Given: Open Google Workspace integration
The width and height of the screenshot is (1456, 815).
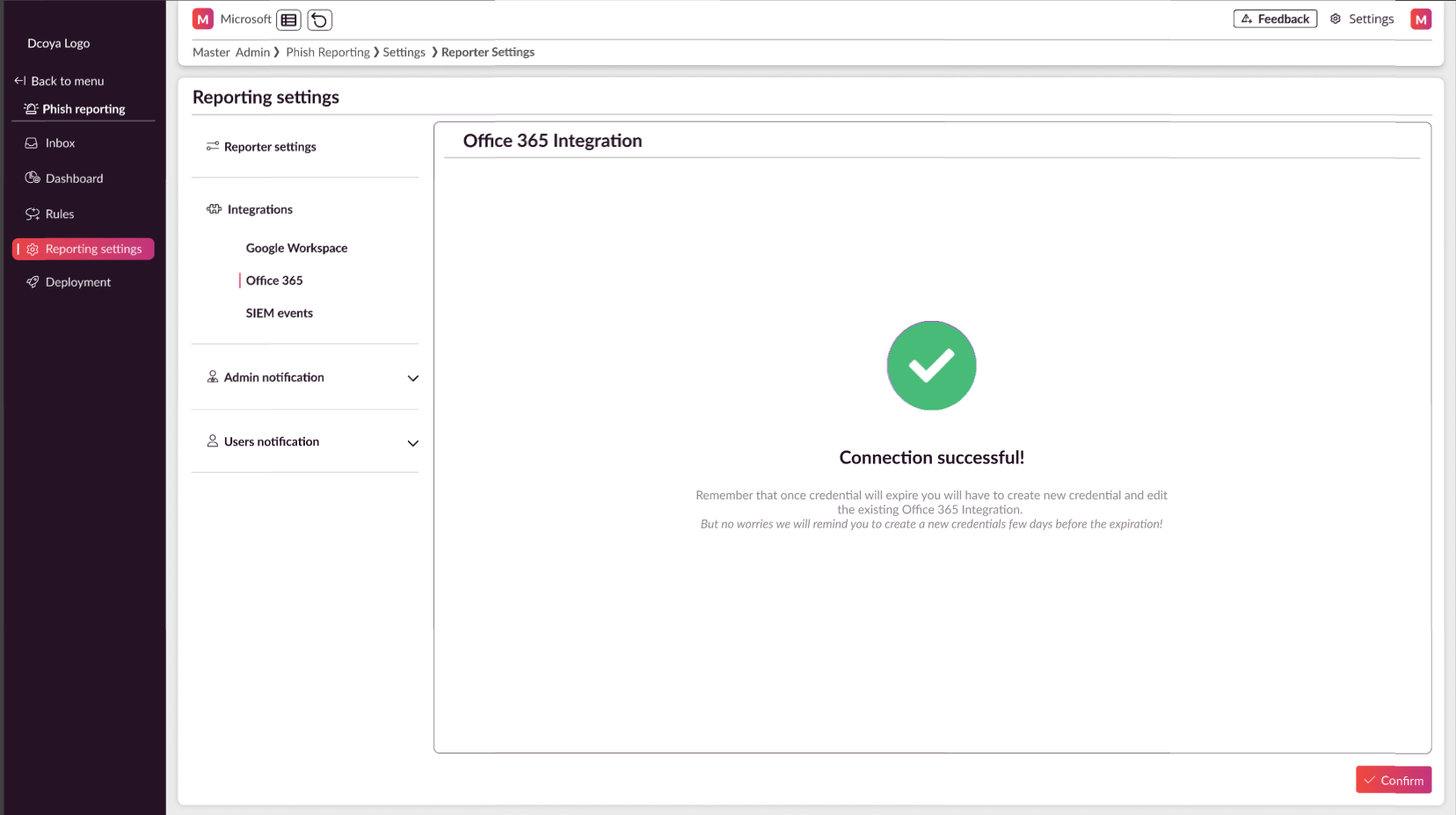Looking at the screenshot, I should (x=296, y=248).
